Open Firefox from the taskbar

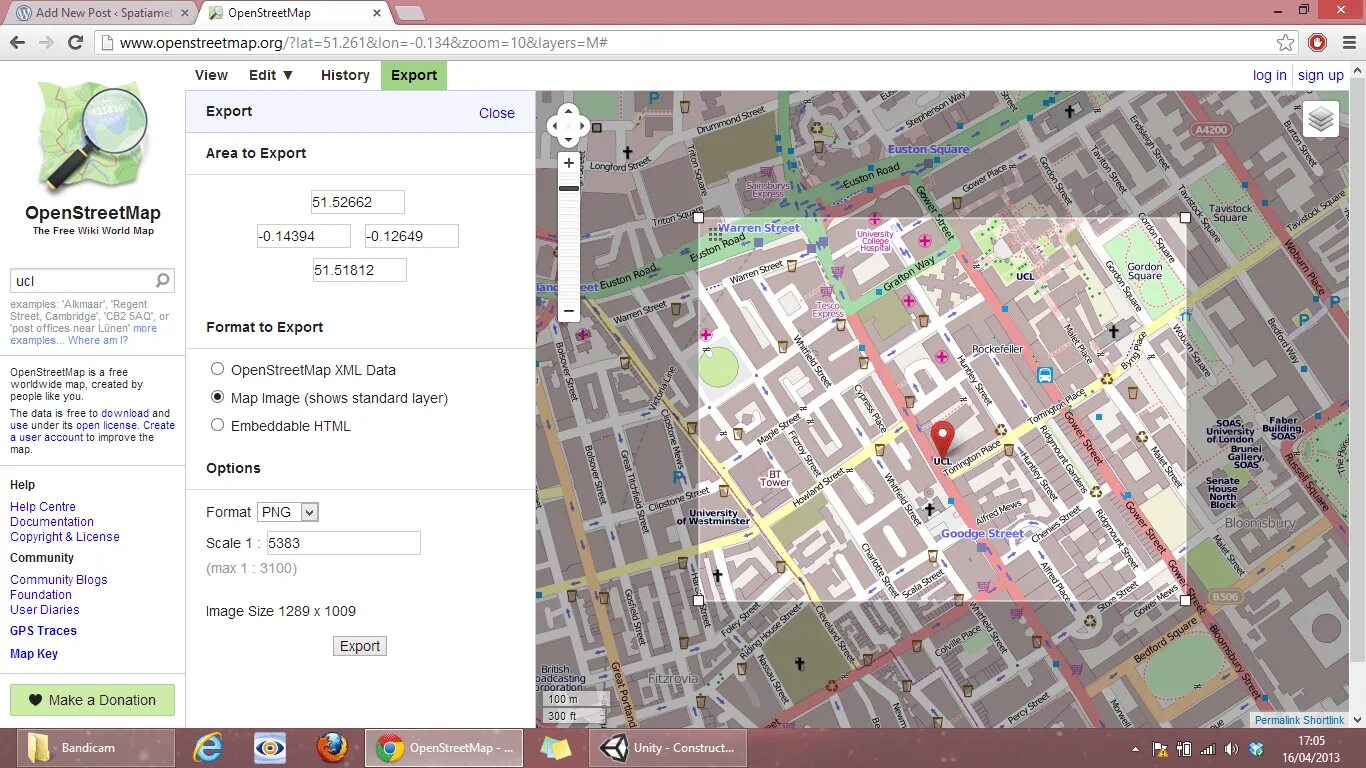click(x=332, y=748)
